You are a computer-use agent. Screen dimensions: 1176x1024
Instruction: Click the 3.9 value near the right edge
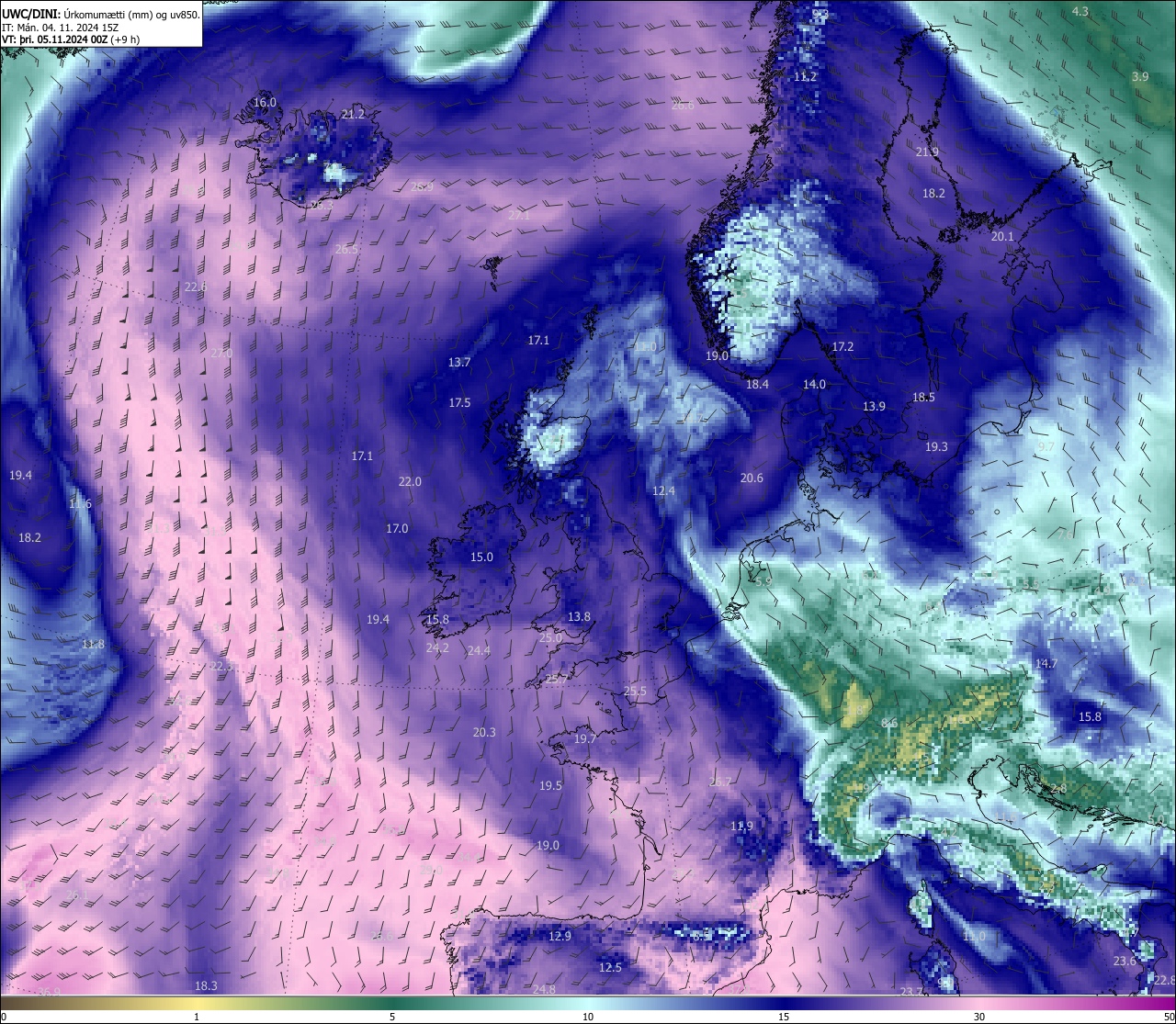[x=1140, y=76]
